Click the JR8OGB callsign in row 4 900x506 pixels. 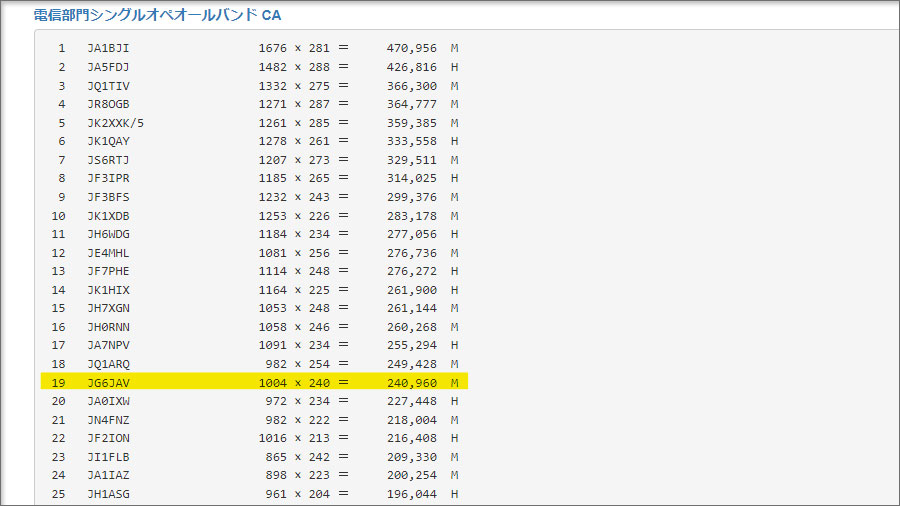click(x=108, y=104)
